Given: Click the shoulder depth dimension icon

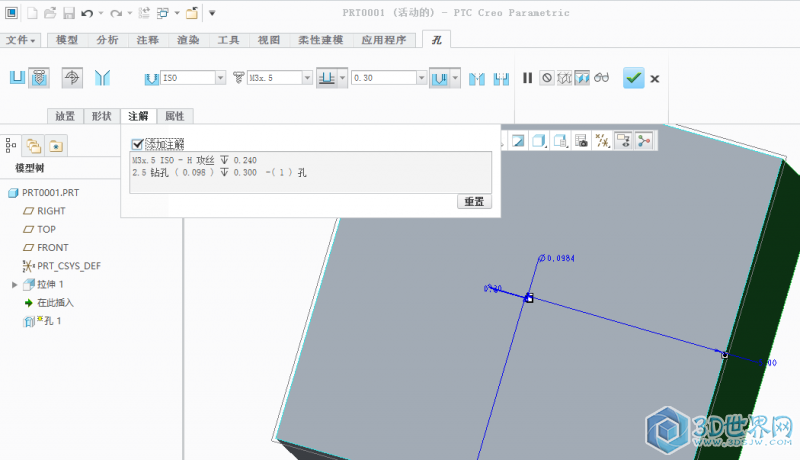Looking at the screenshot, I should [439, 78].
